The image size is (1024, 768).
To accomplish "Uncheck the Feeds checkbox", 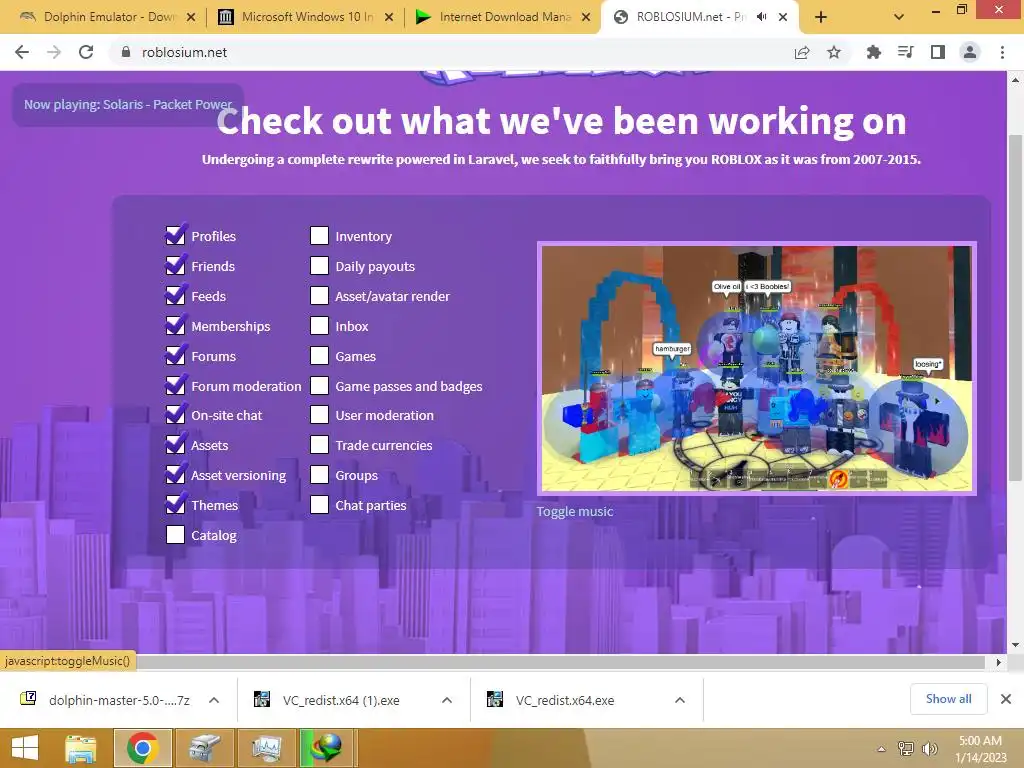I will pos(175,296).
